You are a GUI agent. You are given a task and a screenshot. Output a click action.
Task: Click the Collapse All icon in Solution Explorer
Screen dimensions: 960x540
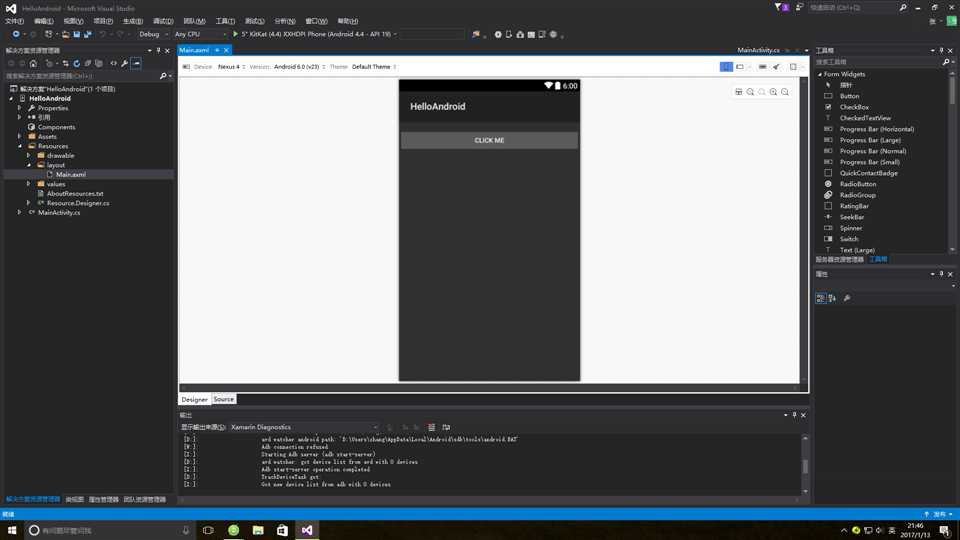(88, 63)
